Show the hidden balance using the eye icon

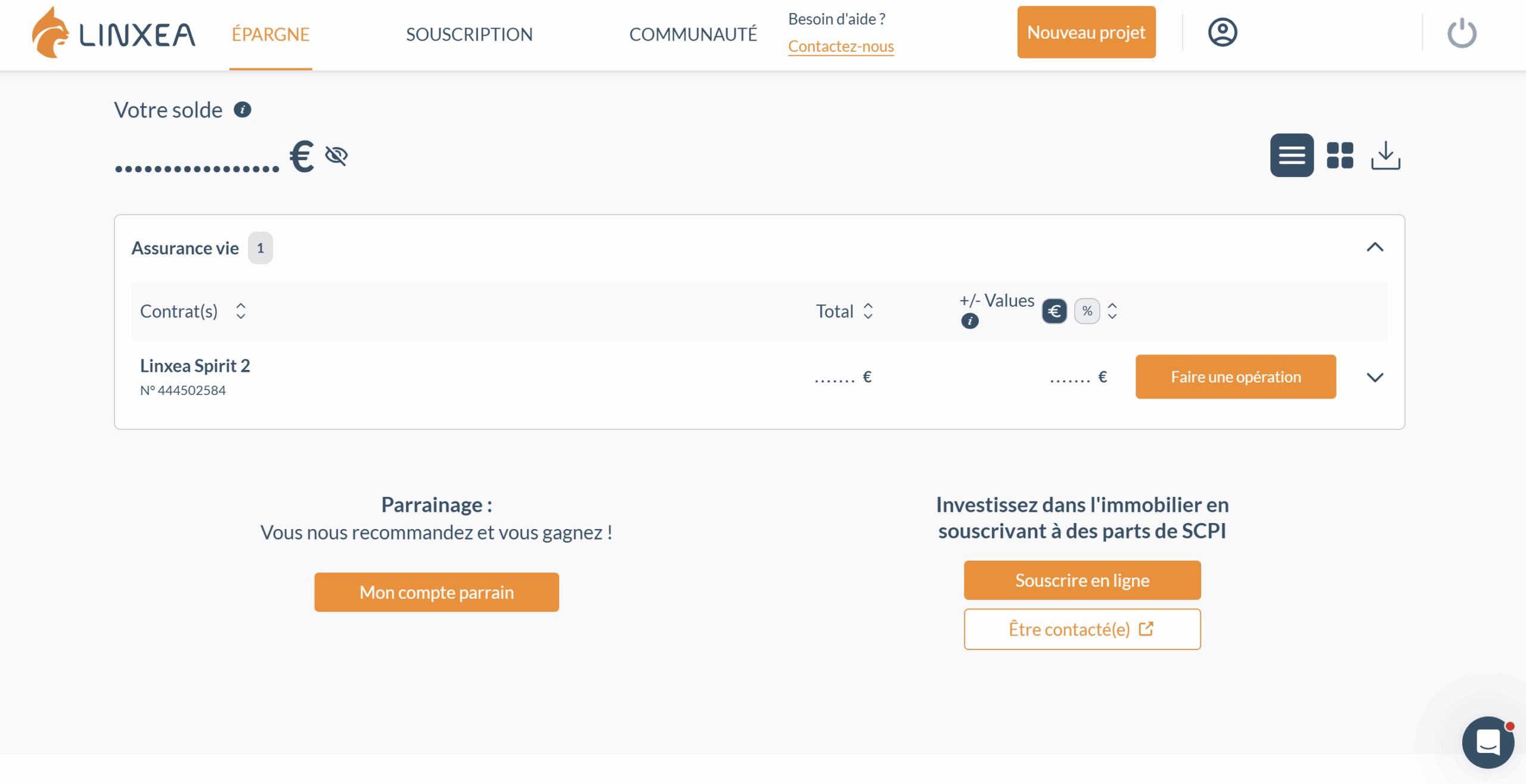pos(336,155)
